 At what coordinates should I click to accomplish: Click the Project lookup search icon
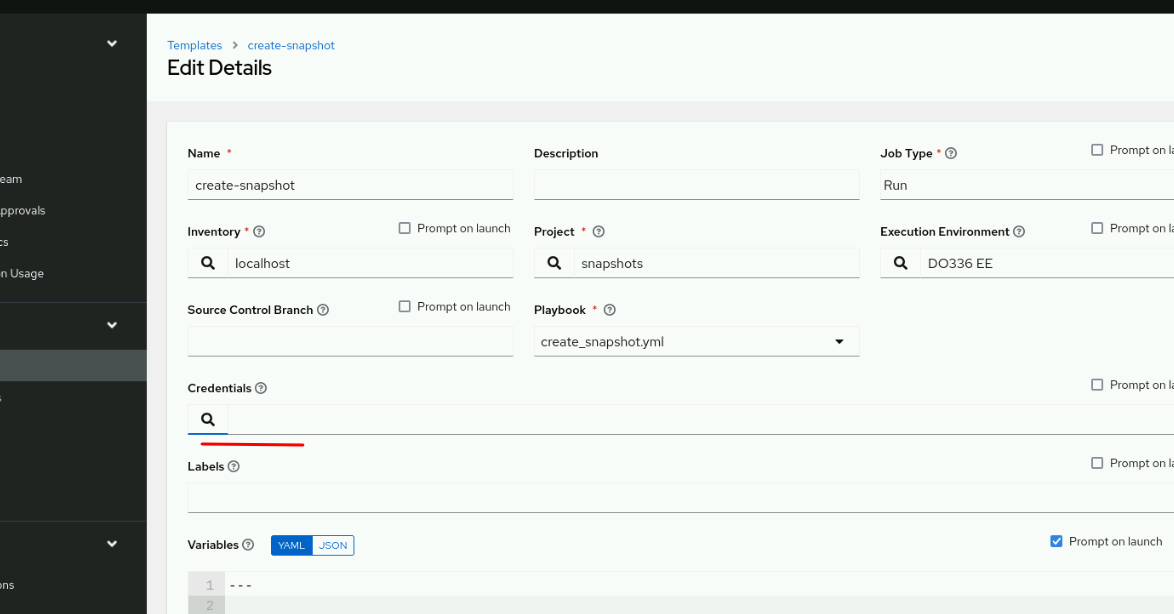click(554, 263)
